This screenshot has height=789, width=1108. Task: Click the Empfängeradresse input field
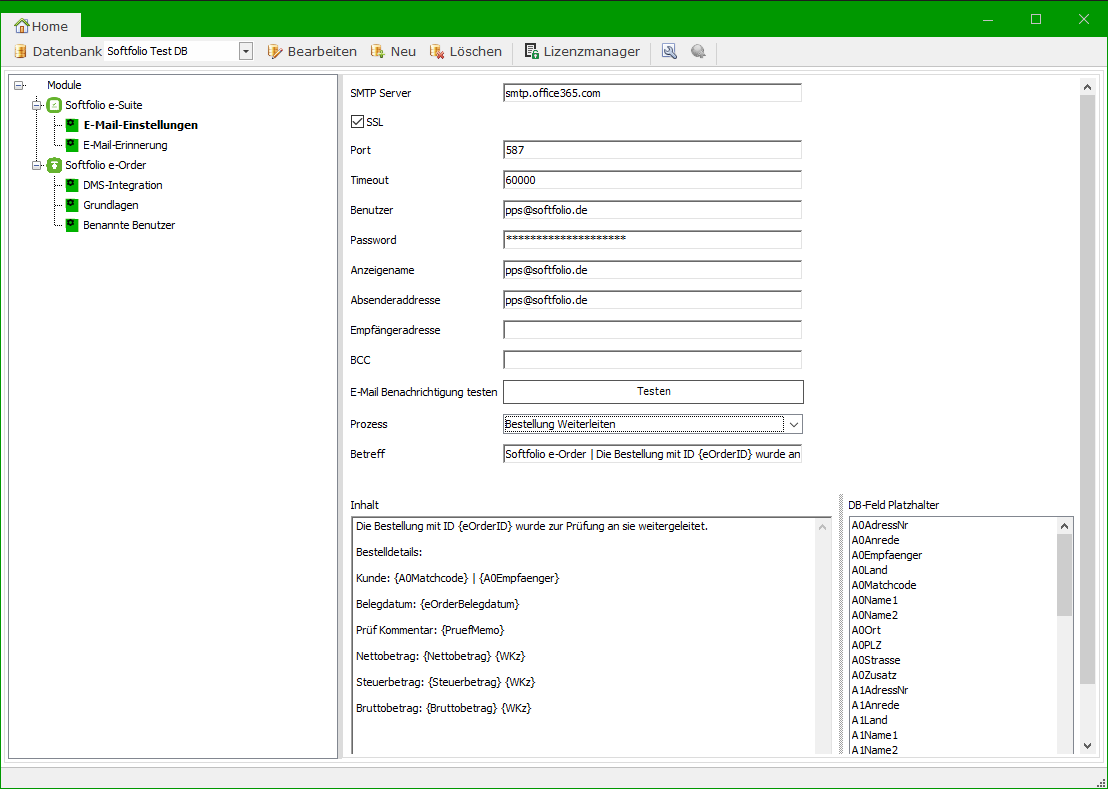tap(652, 330)
